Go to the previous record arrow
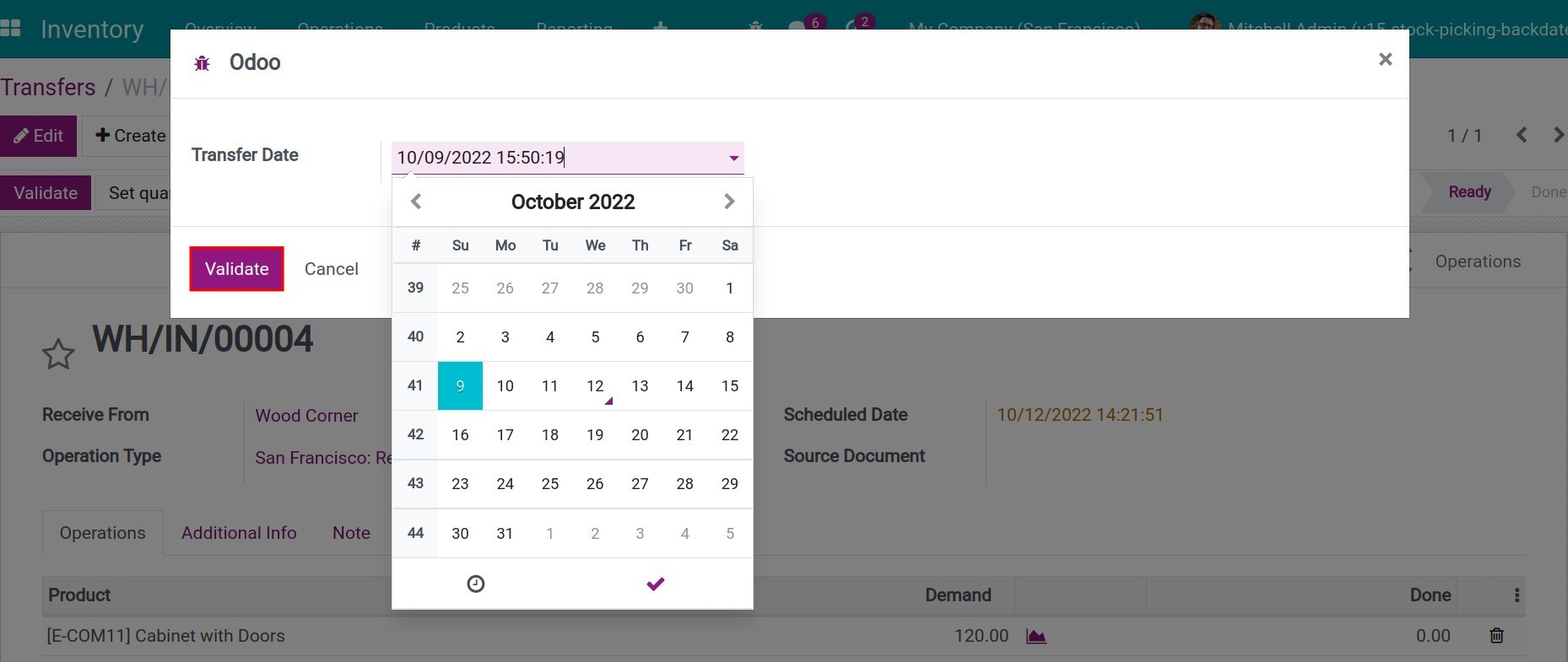Image resolution: width=1568 pixels, height=662 pixels. (x=1522, y=135)
